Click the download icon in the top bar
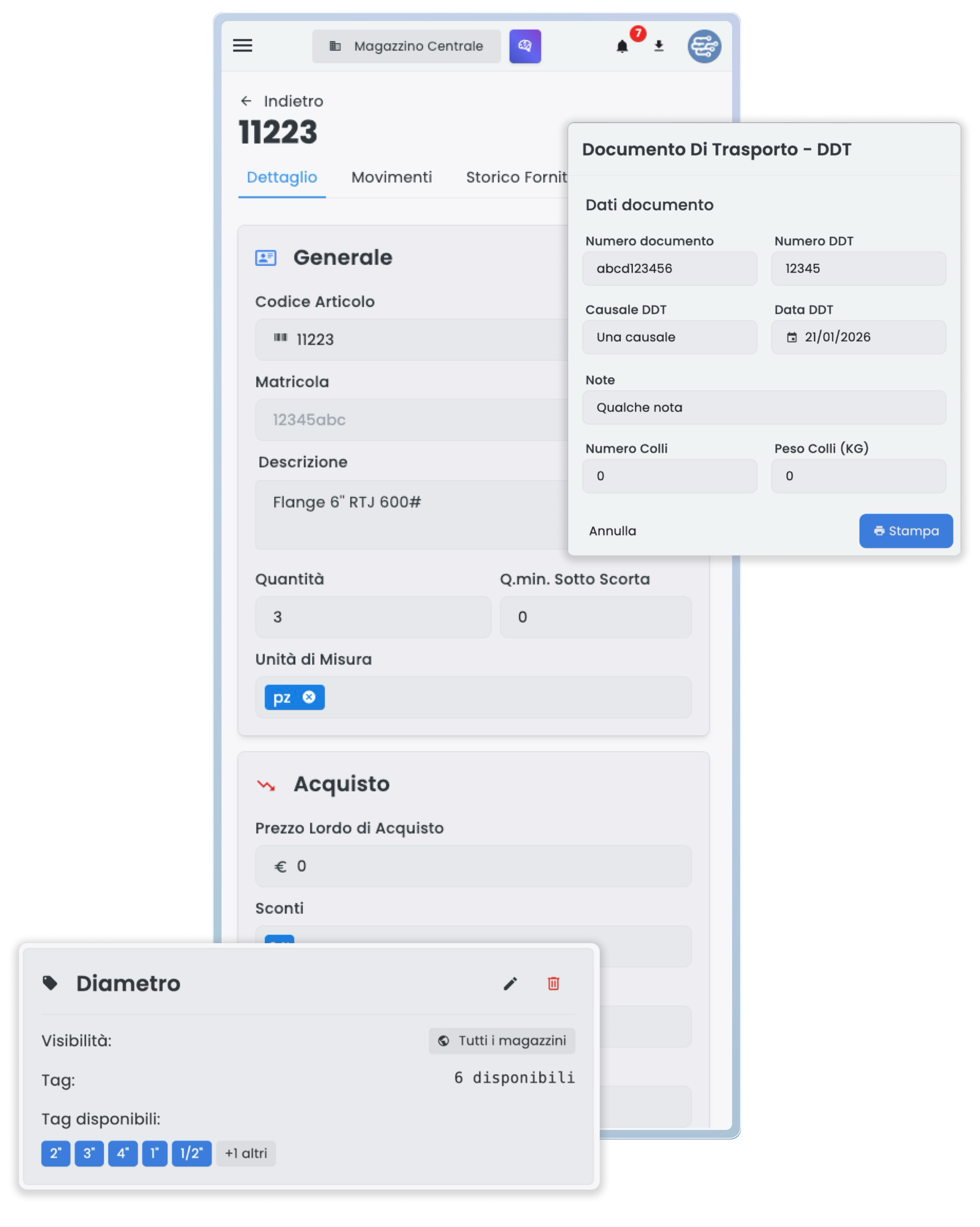 click(x=659, y=46)
